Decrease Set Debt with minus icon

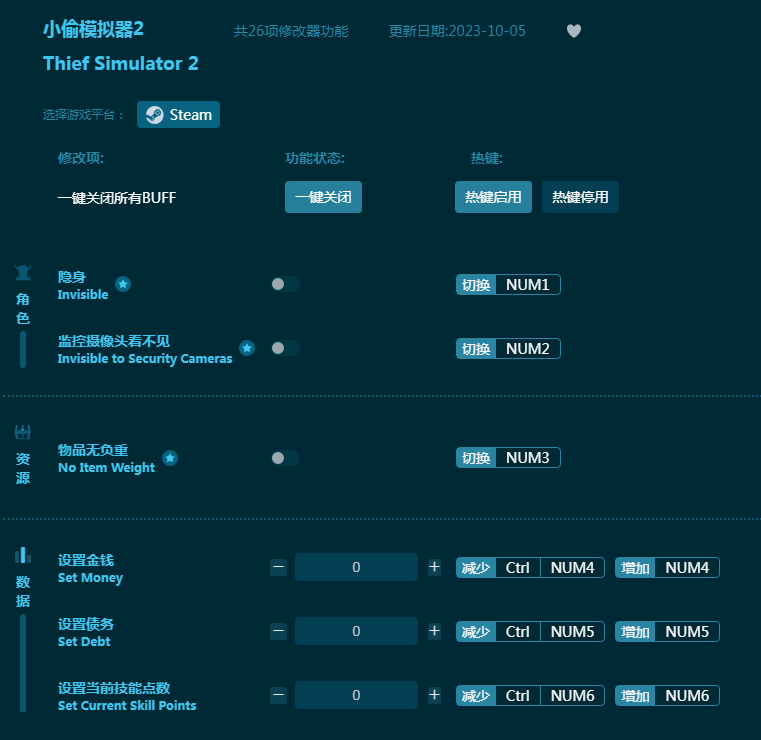click(279, 631)
